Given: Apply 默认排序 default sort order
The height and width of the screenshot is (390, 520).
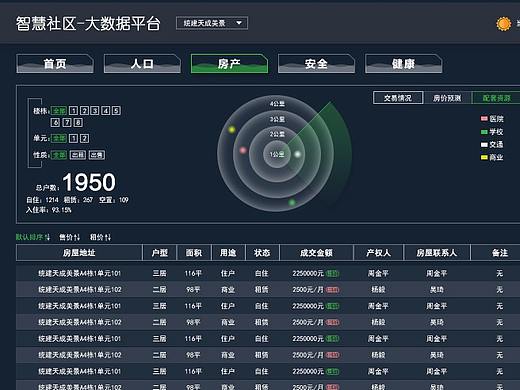Looking at the screenshot, I should click(x=33, y=237).
